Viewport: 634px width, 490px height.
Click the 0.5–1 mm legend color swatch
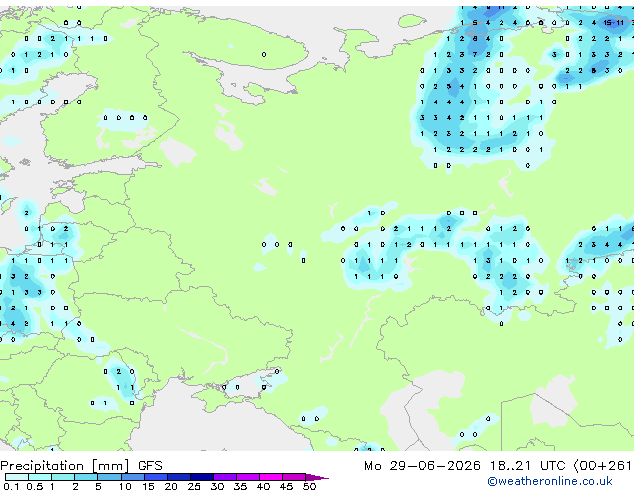point(40,477)
